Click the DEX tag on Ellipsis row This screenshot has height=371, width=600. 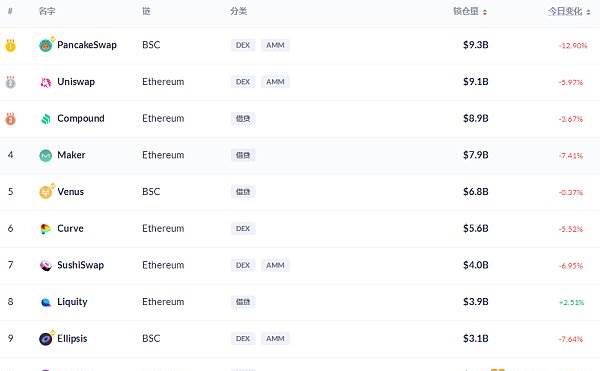click(243, 338)
